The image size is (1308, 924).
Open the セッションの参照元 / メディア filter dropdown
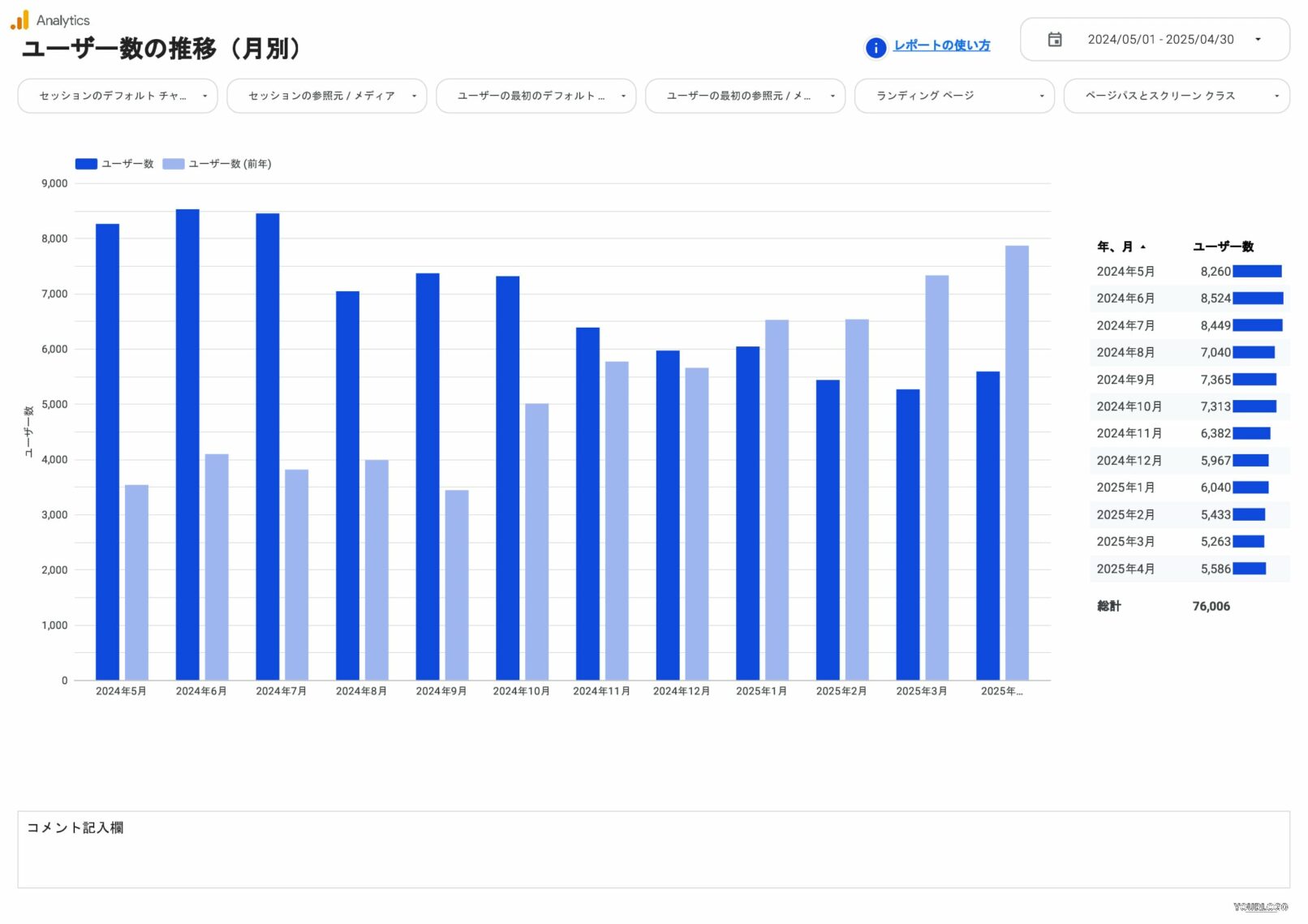pyautogui.click(x=326, y=96)
